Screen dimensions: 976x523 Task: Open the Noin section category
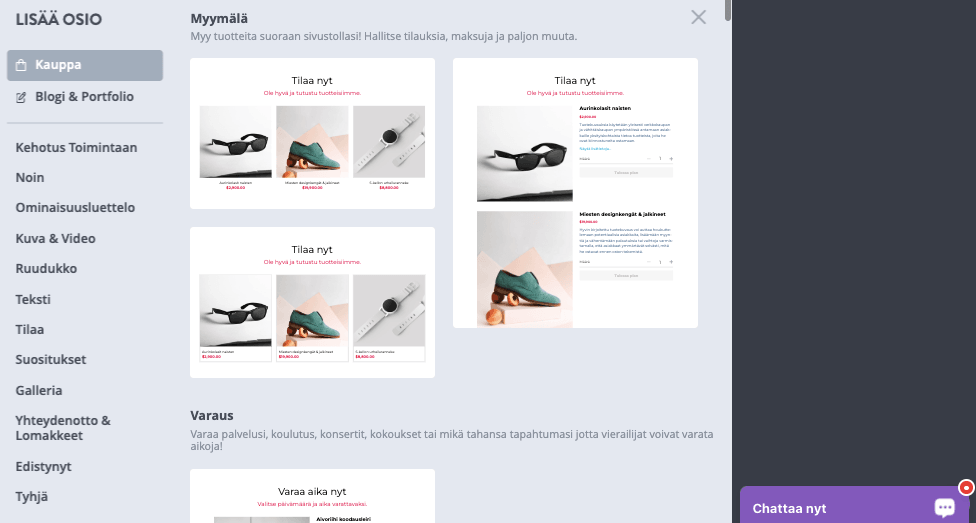[x=30, y=177]
